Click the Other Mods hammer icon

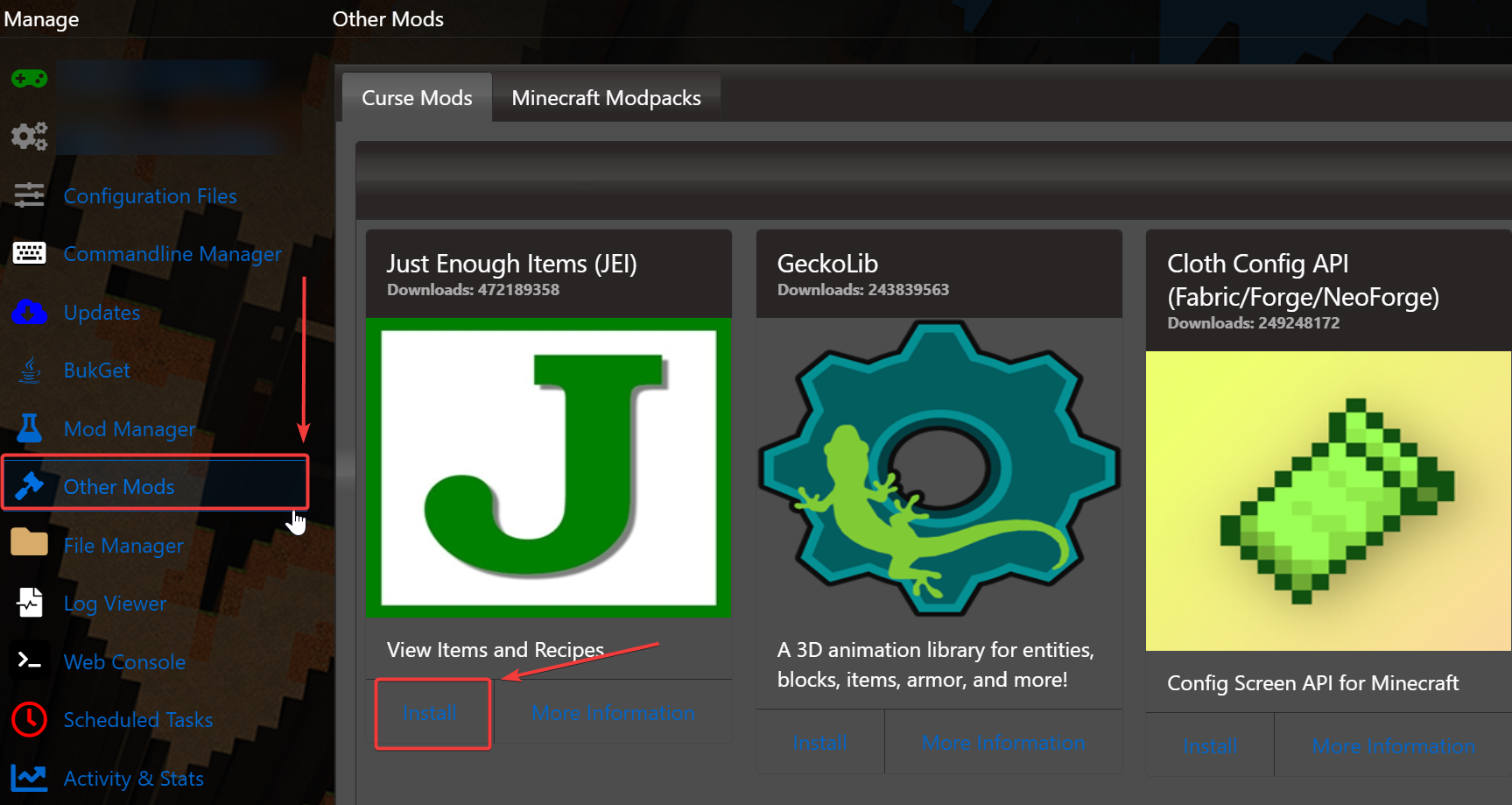pyautogui.click(x=29, y=486)
